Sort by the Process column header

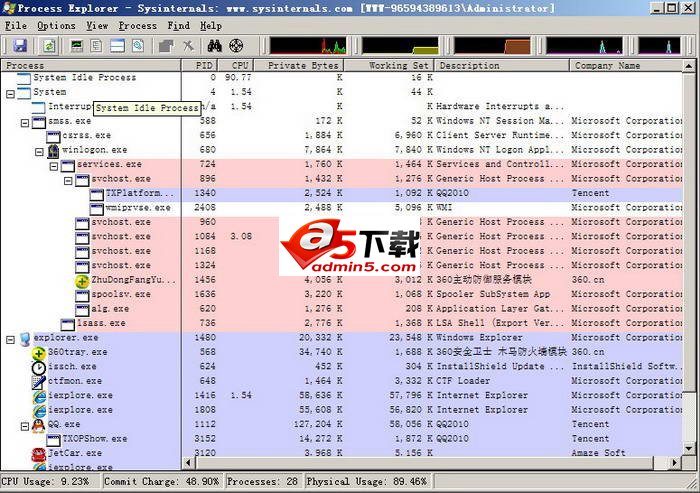click(91, 66)
